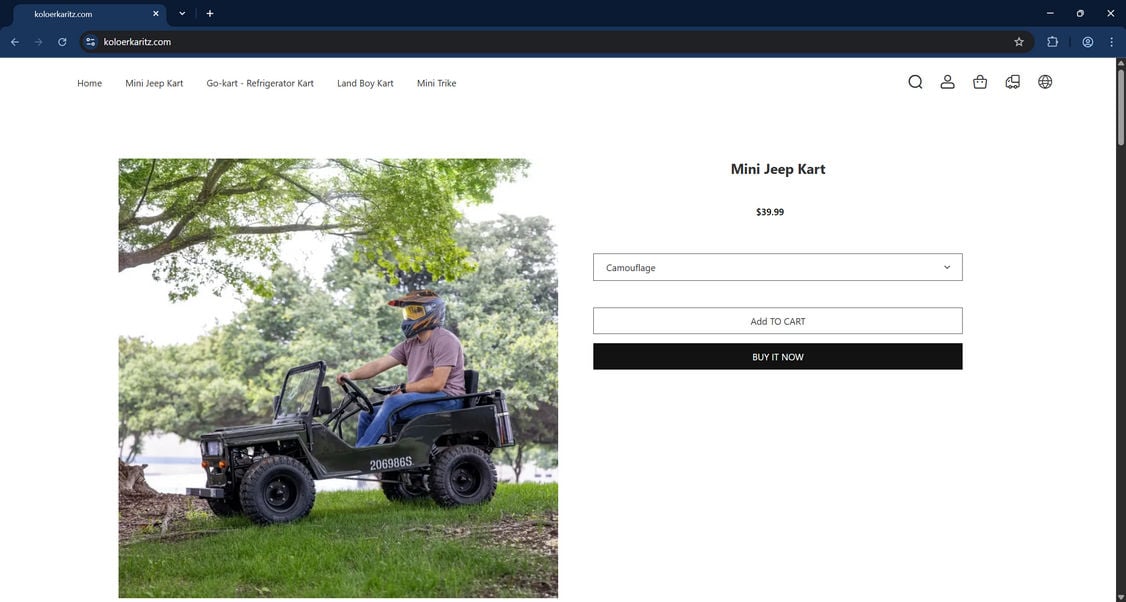The width and height of the screenshot is (1126, 602).
Task: Open Chrome's three-dot menu
Action: (1111, 42)
